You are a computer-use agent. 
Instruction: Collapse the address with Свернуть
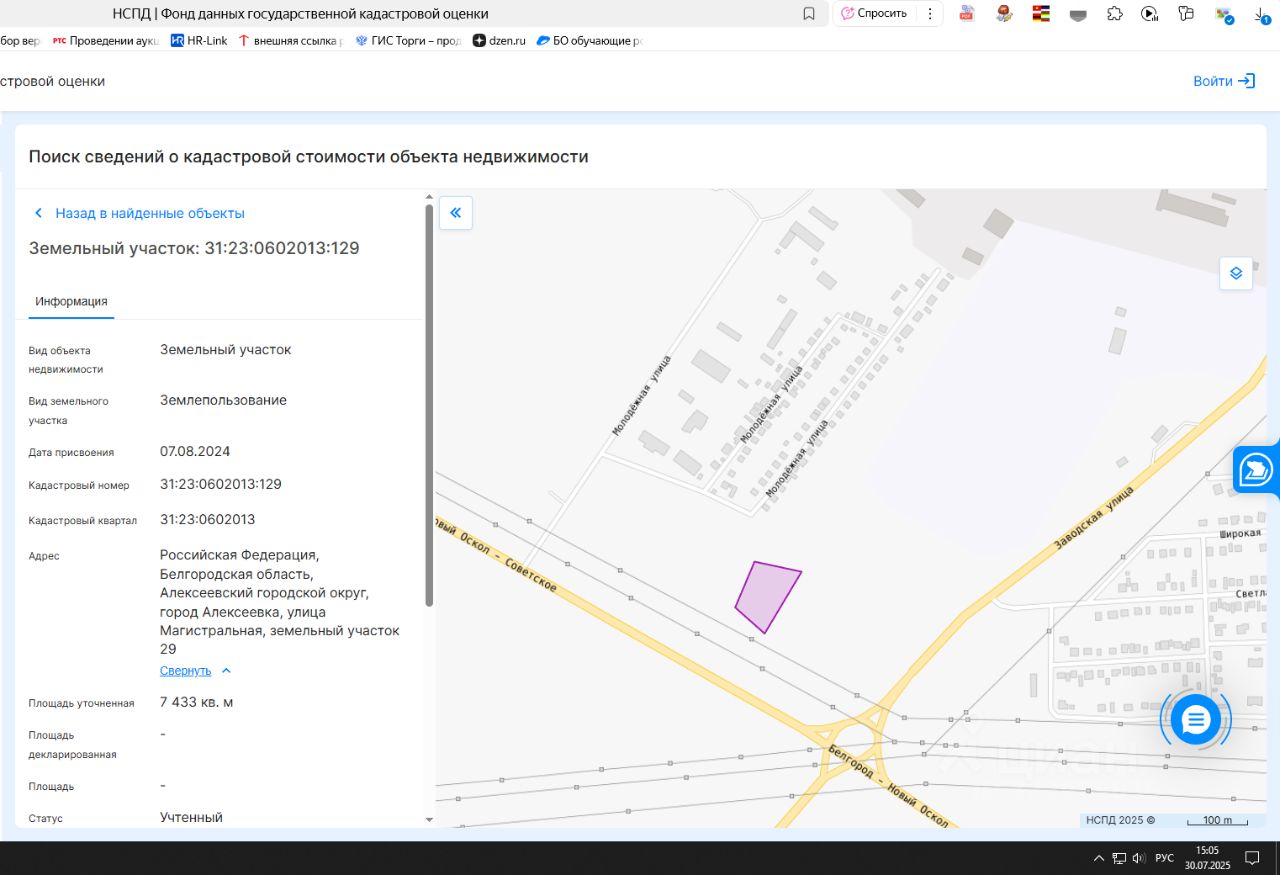[x=195, y=670]
